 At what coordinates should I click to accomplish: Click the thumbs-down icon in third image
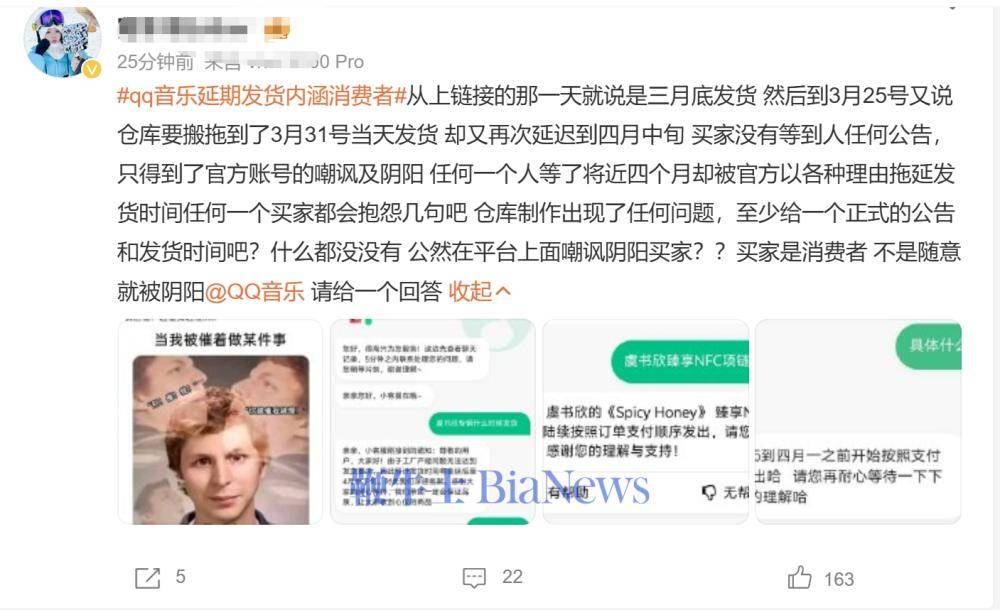709,492
